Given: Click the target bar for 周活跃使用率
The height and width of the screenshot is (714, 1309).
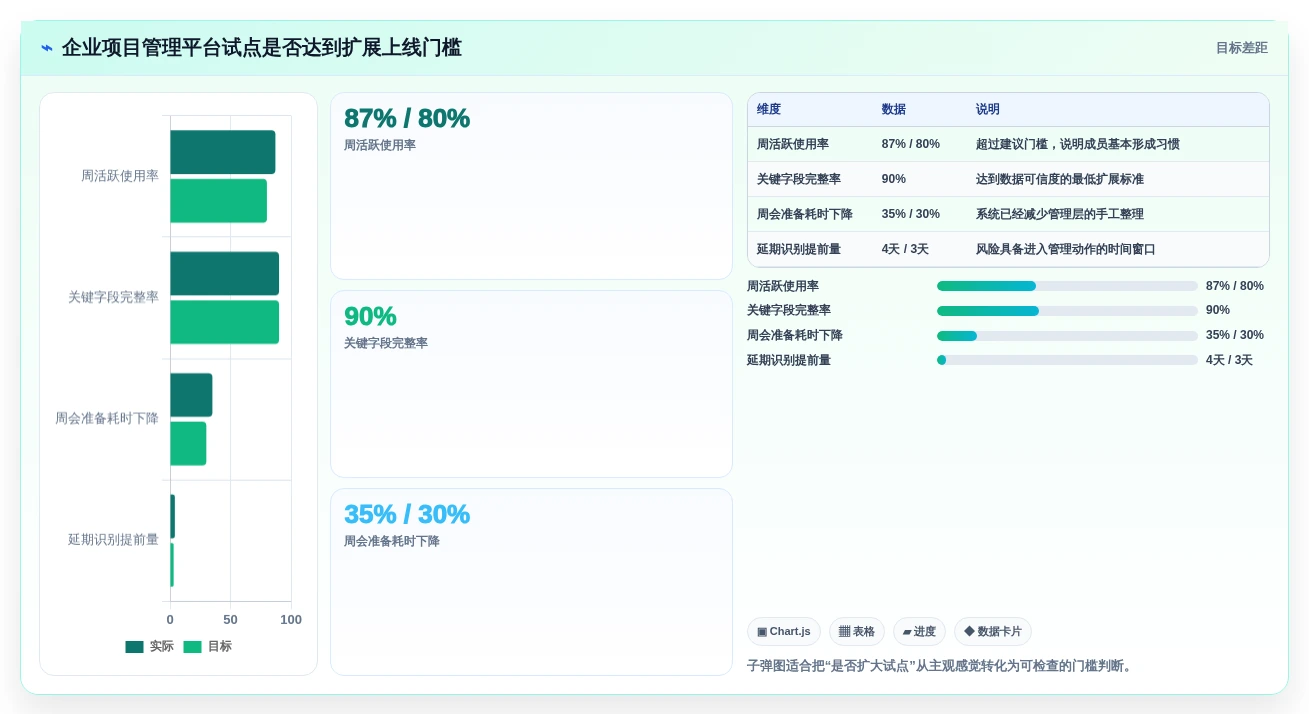Looking at the screenshot, I should click(x=218, y=201).
